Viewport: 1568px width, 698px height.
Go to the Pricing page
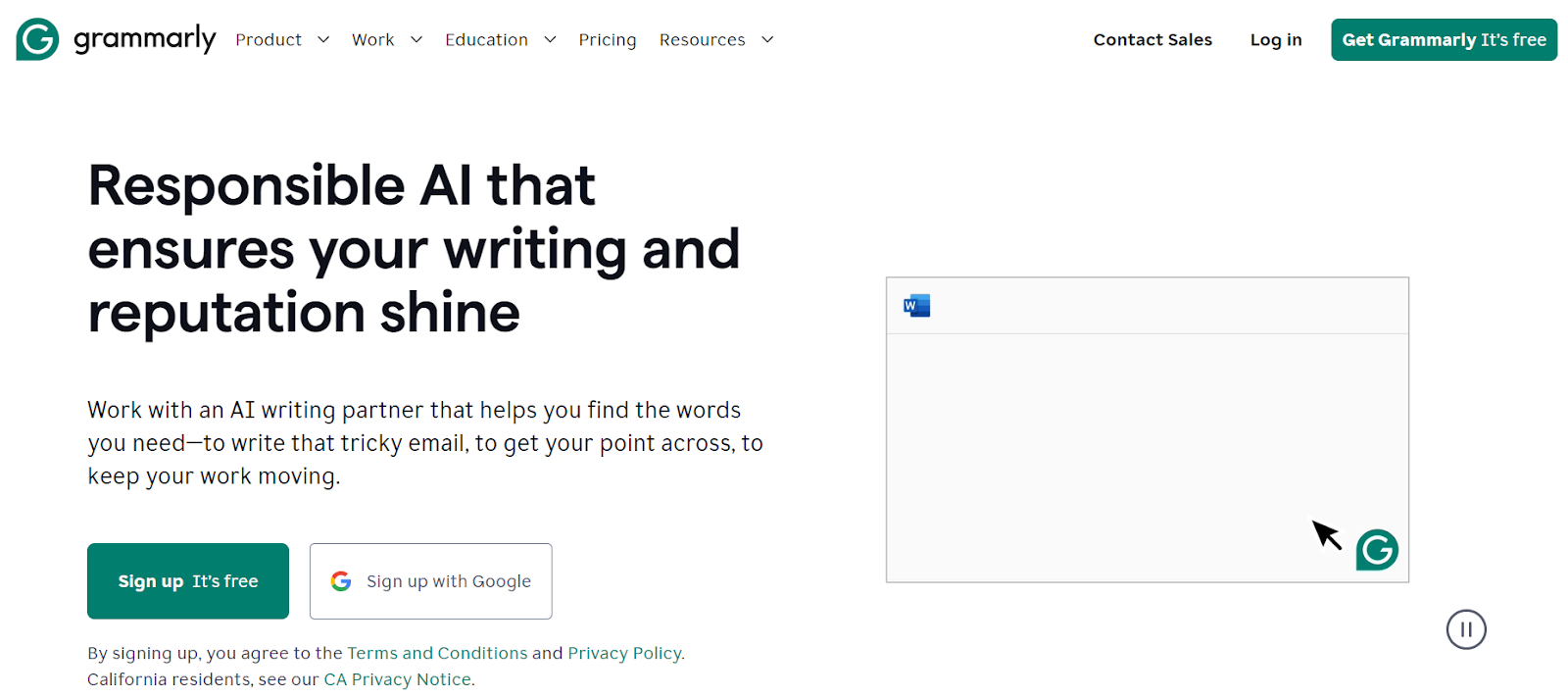point(608,40)
